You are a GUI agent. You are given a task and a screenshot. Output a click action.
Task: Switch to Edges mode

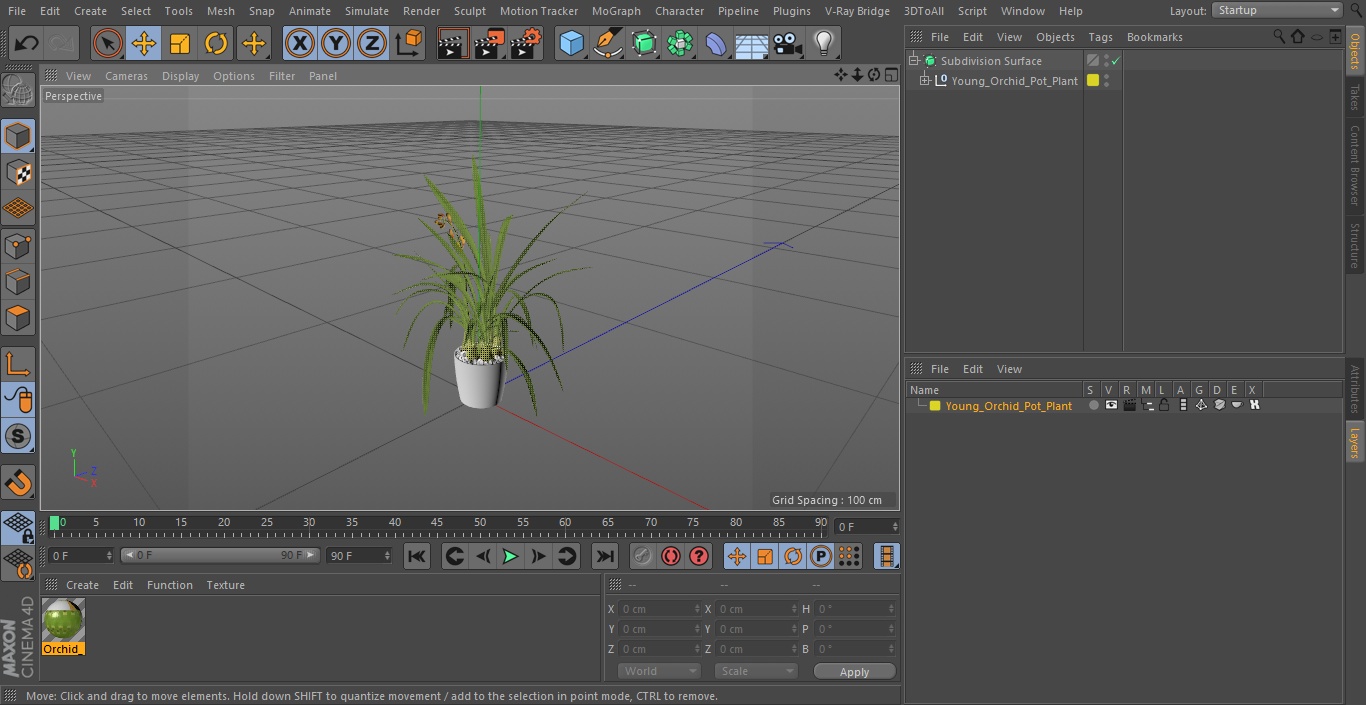coord(18,281)
